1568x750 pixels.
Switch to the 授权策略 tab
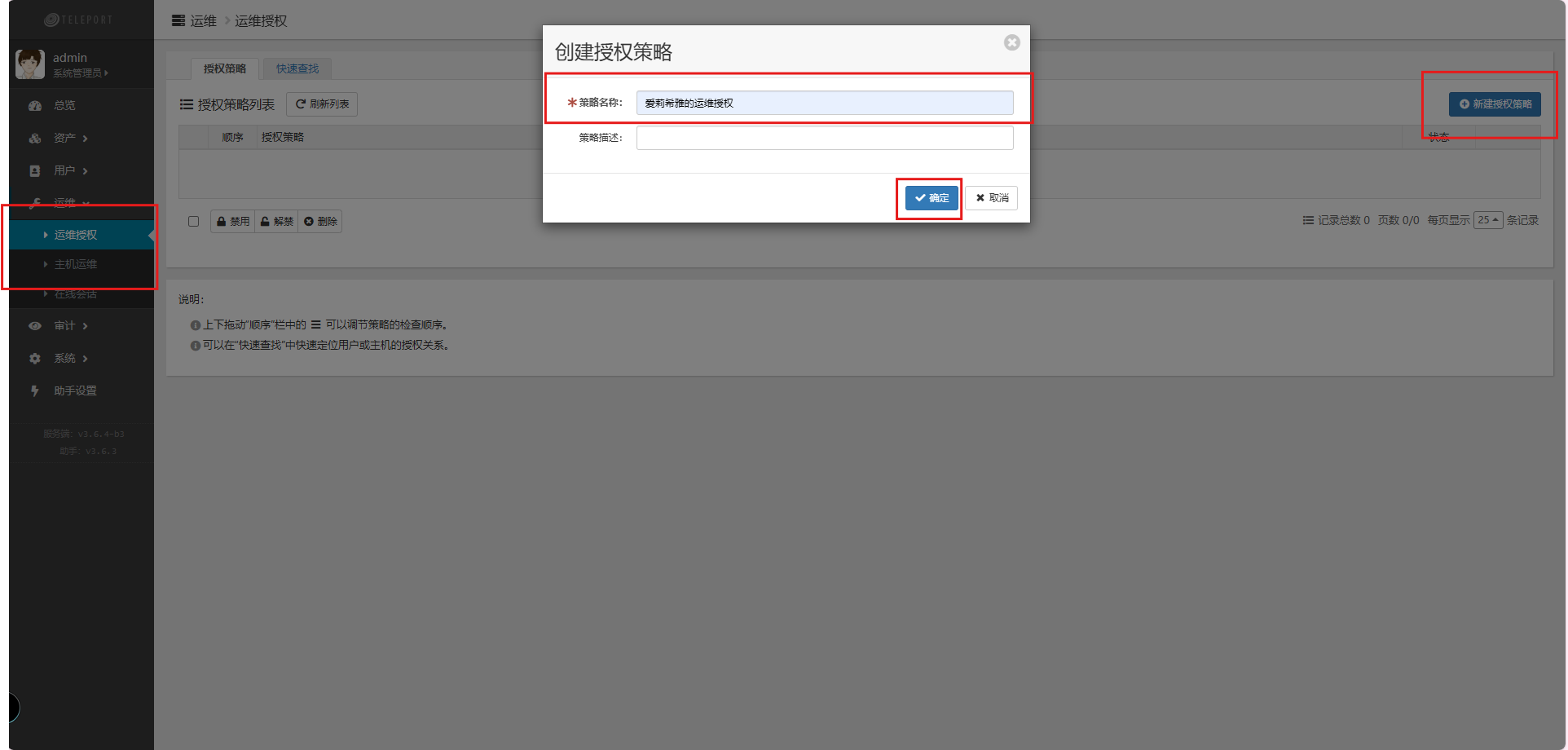224,68
